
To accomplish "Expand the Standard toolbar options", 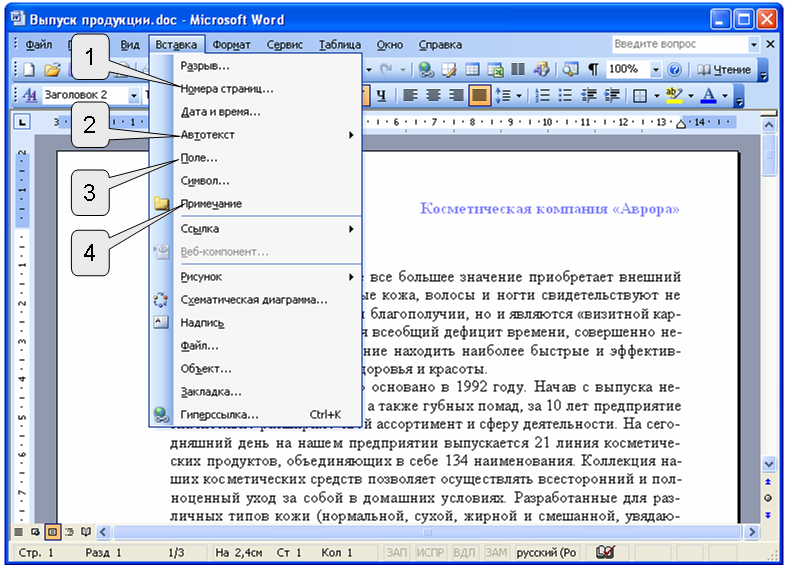I will pos(763,70).
